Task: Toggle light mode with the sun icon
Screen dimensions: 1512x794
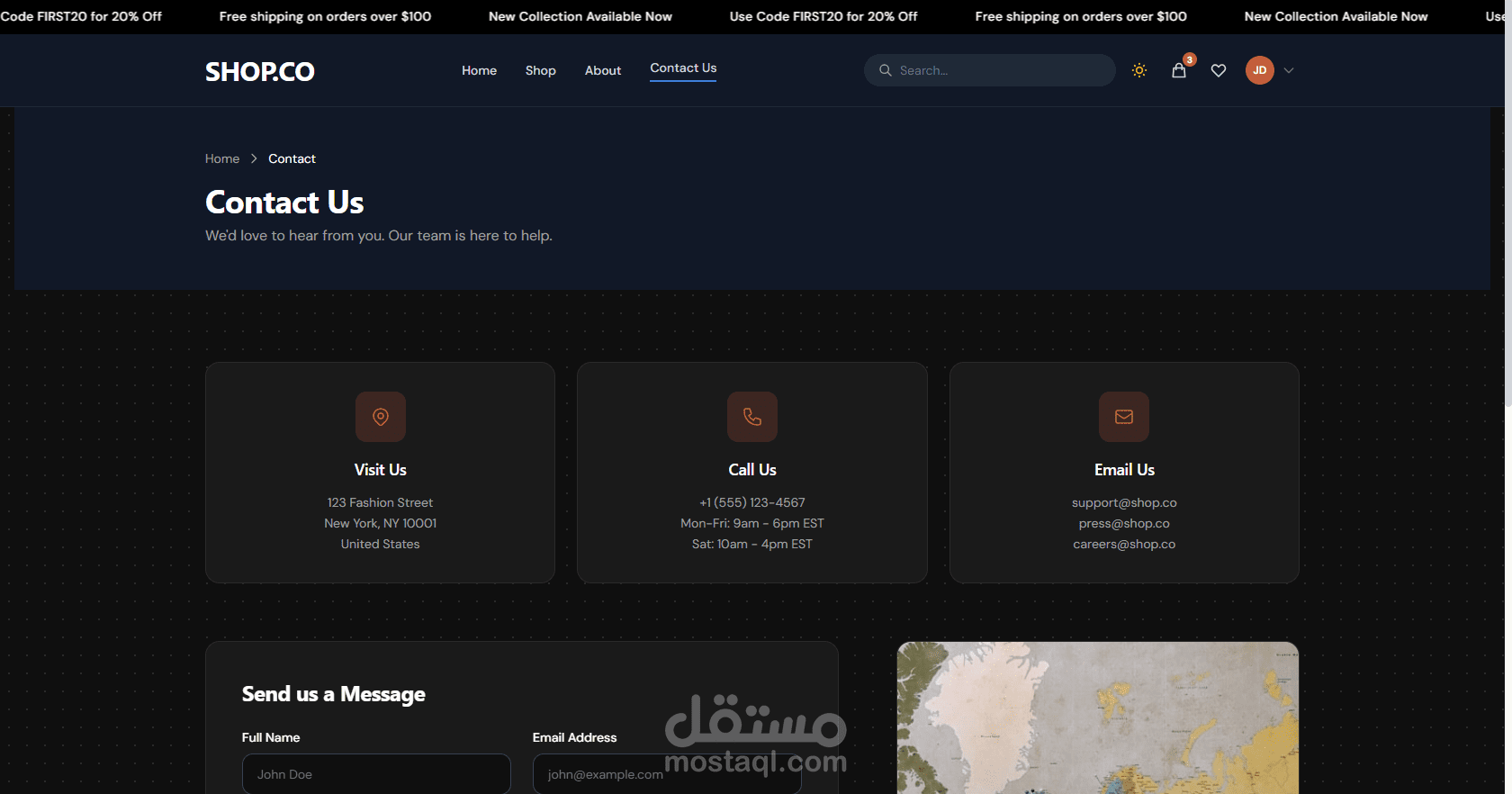Action: click(x=1139, y=70)
